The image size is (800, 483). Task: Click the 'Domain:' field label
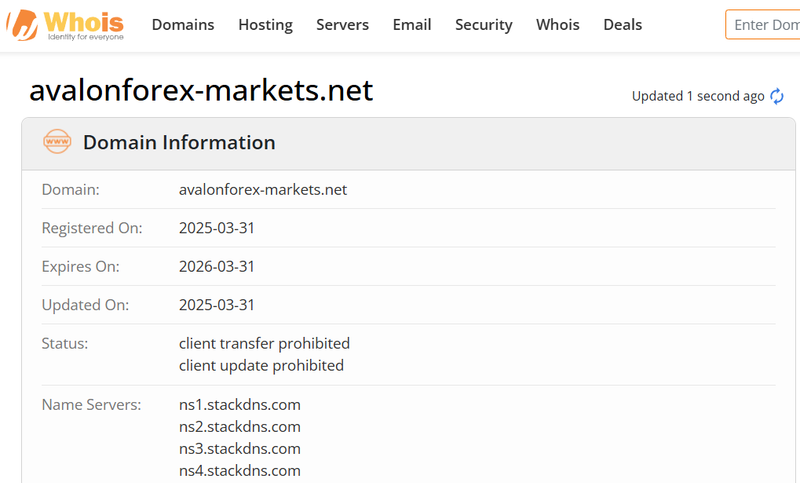(x=70, y=190)
